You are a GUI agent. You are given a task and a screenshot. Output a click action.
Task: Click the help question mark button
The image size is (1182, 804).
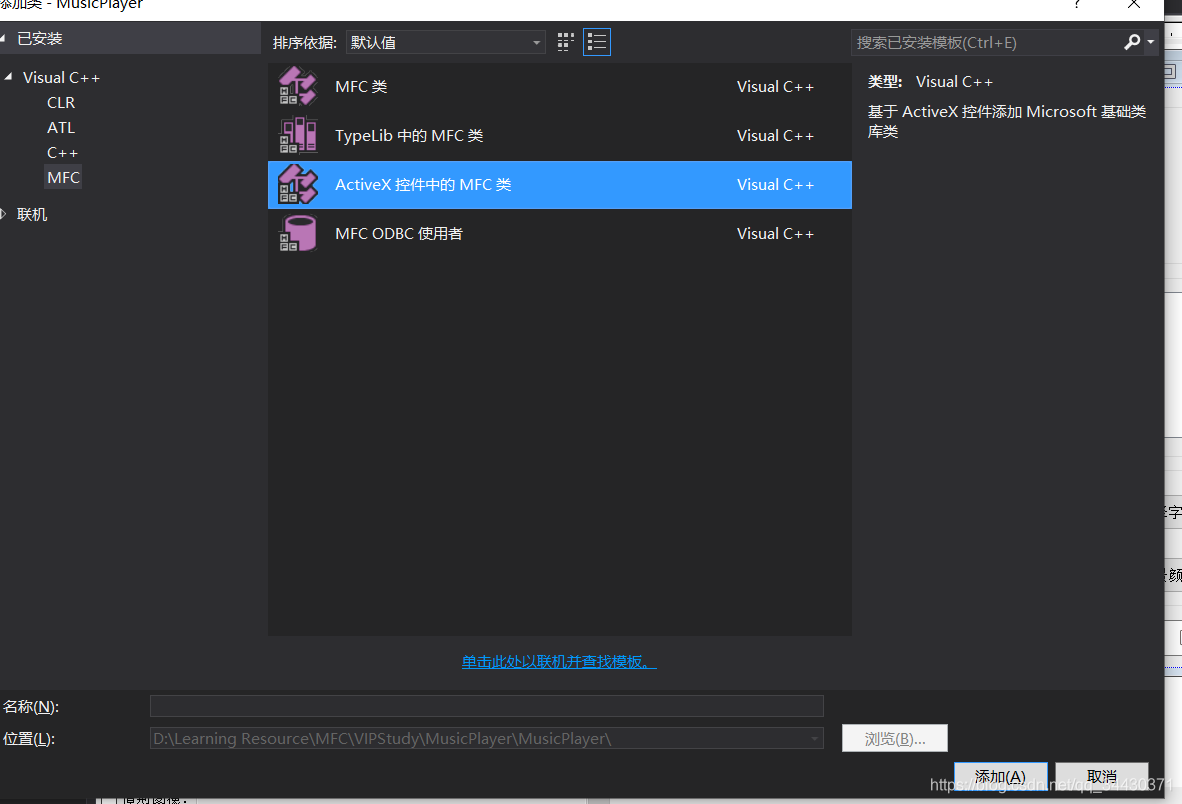click(1076, 5)
